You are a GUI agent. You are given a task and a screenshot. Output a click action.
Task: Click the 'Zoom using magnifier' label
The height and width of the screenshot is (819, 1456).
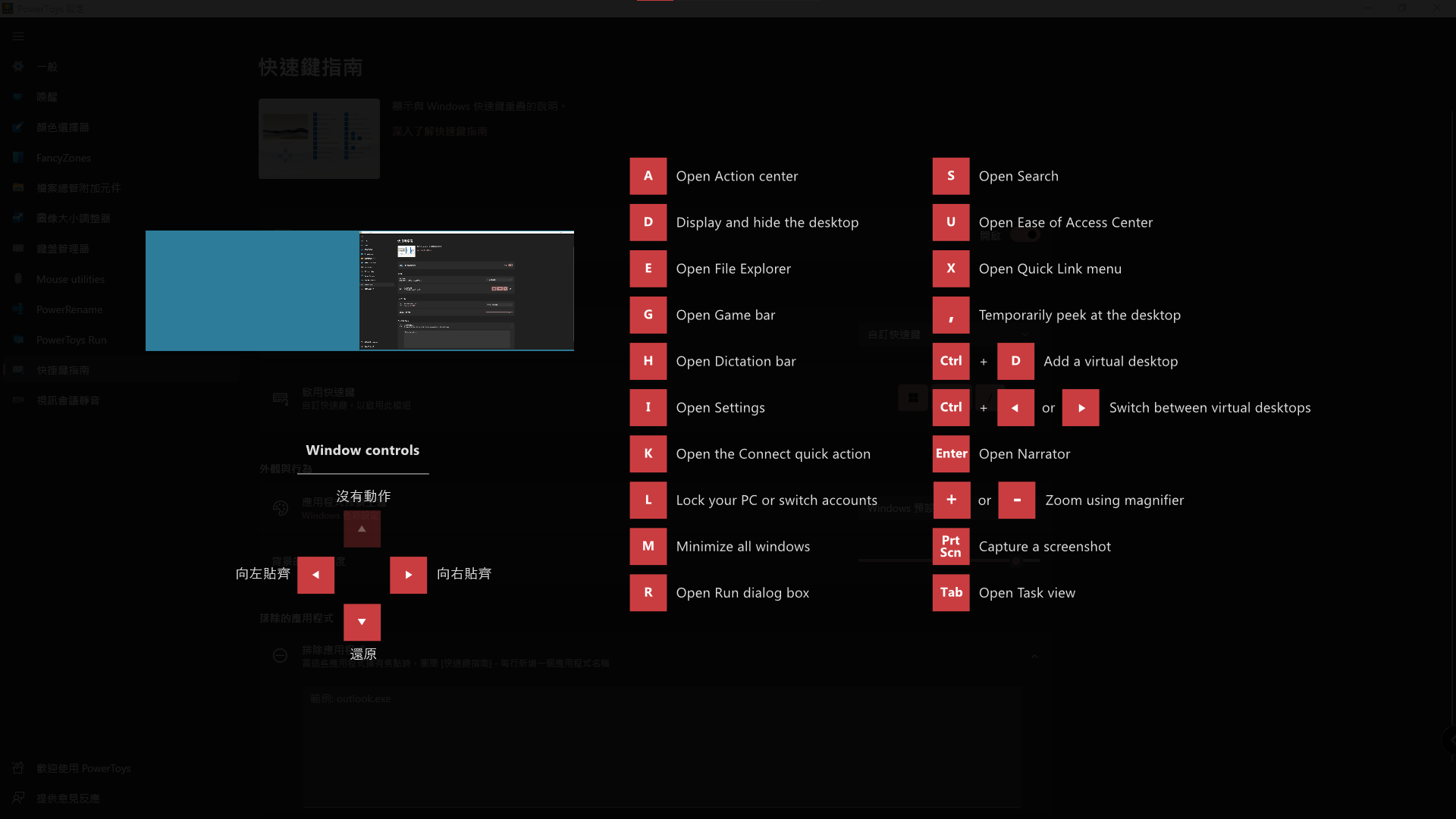[1114, 500]
